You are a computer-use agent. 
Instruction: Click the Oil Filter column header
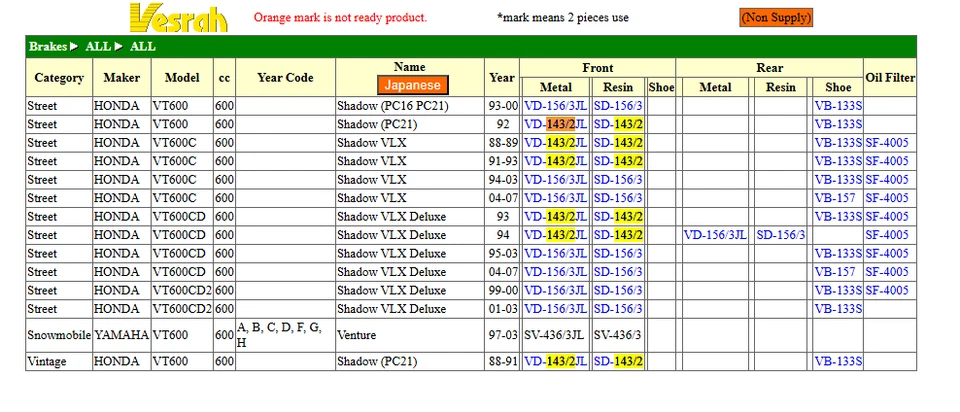pyautogui.click(x=890, y=77)
